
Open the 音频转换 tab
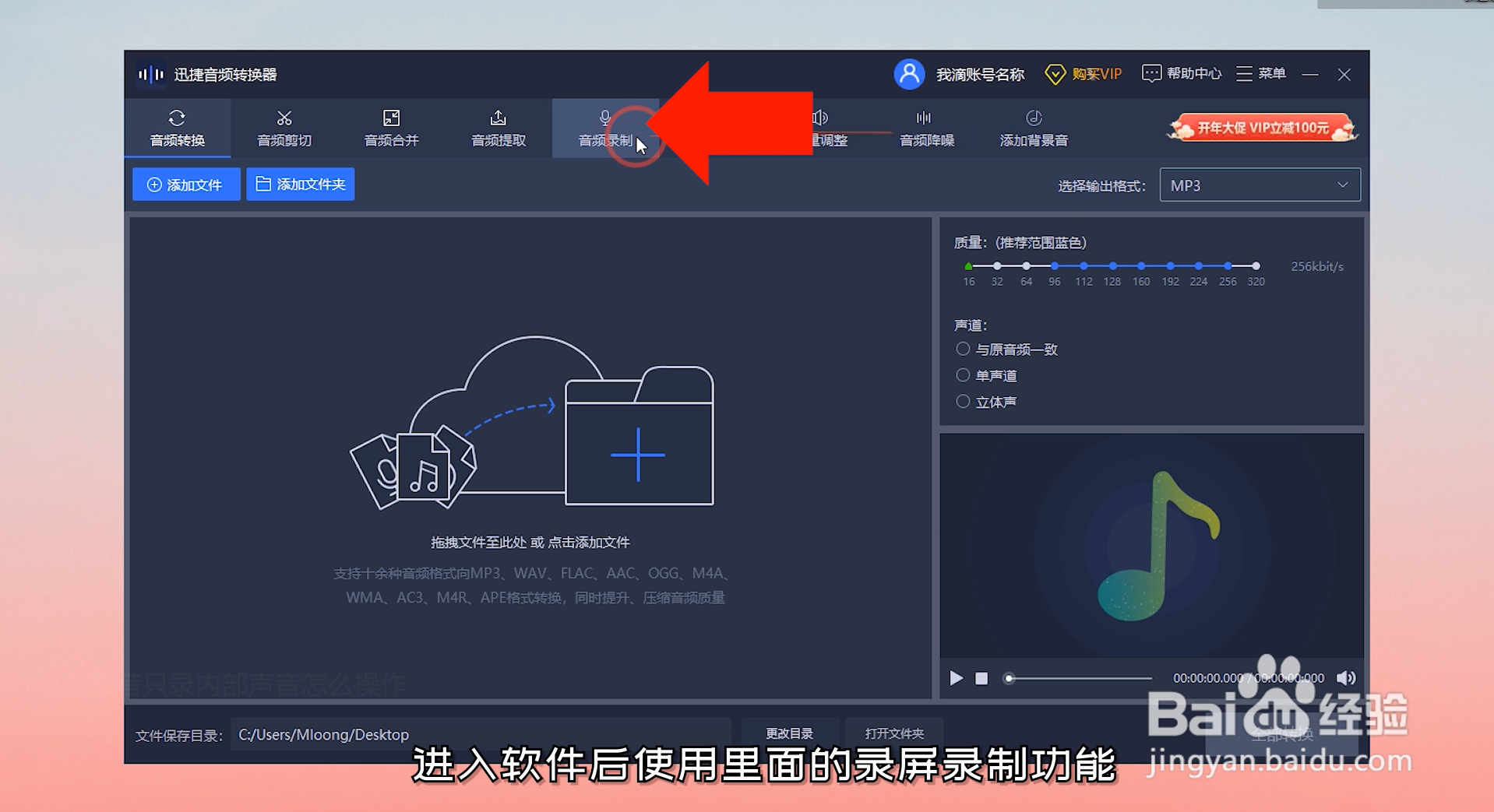[178, 128]
